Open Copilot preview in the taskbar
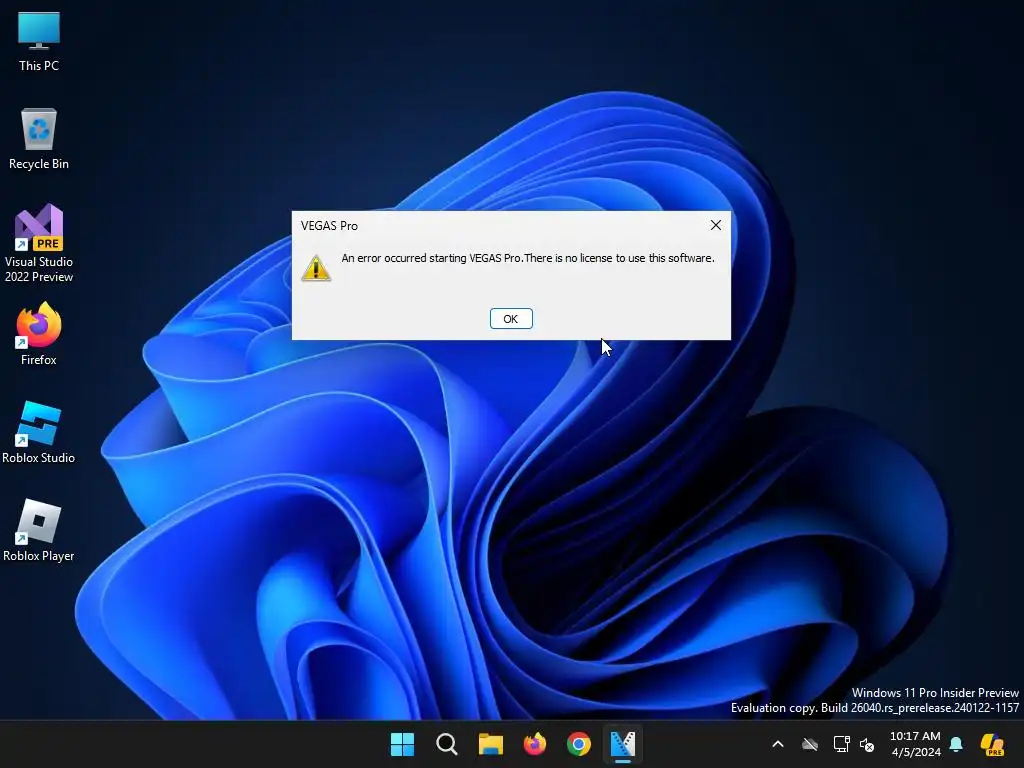This screenshot has width=1024, height=768. pos(992,744)
